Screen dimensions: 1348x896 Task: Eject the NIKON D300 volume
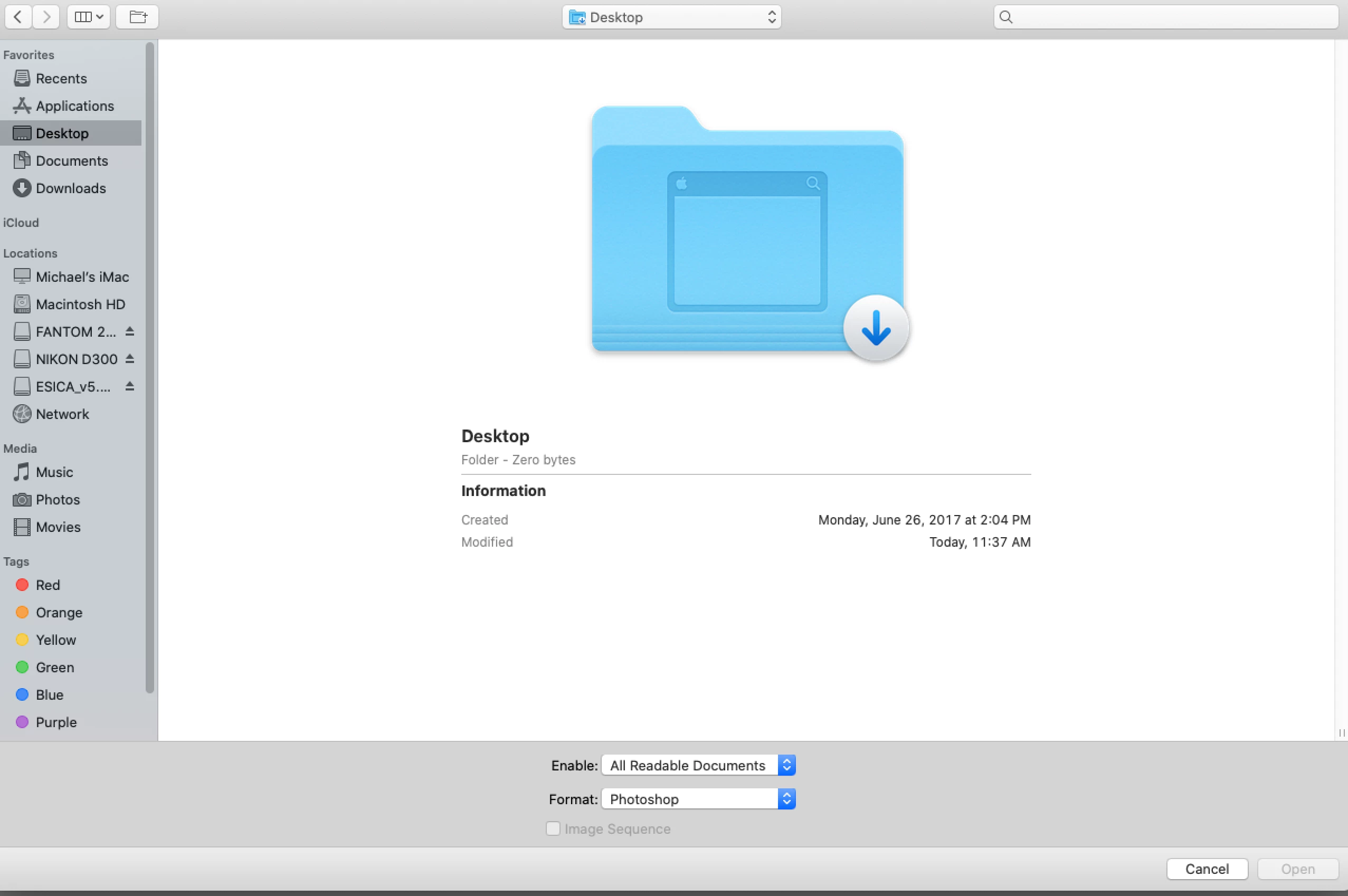pos(130,359)
